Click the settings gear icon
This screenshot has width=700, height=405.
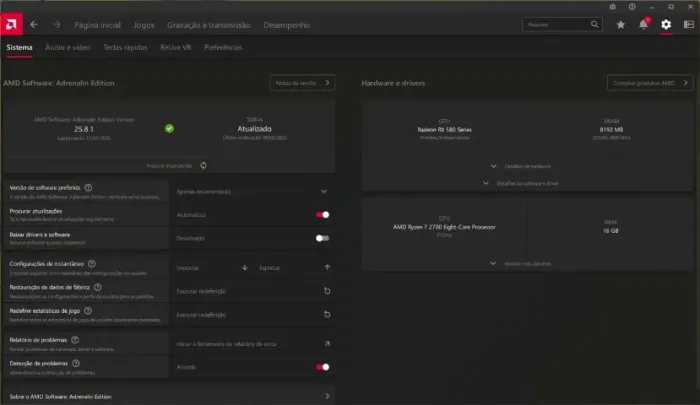coord(666,23)
